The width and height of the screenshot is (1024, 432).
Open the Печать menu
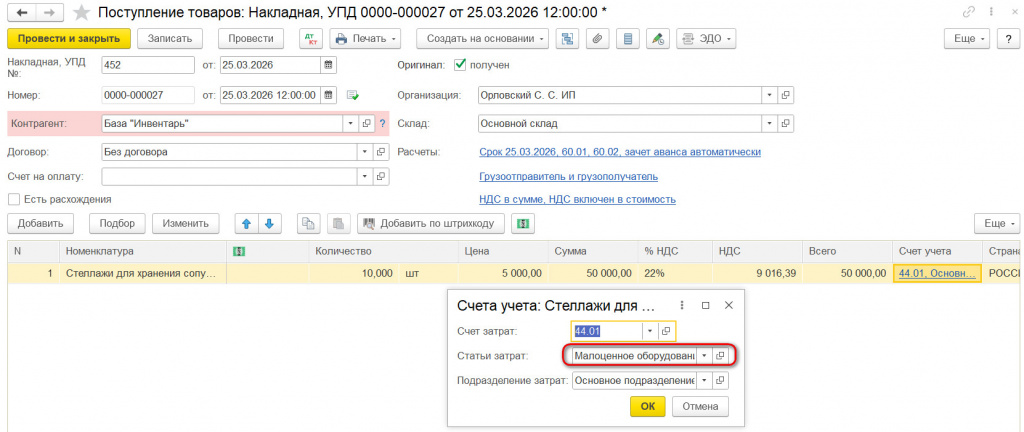coord(366,39)
